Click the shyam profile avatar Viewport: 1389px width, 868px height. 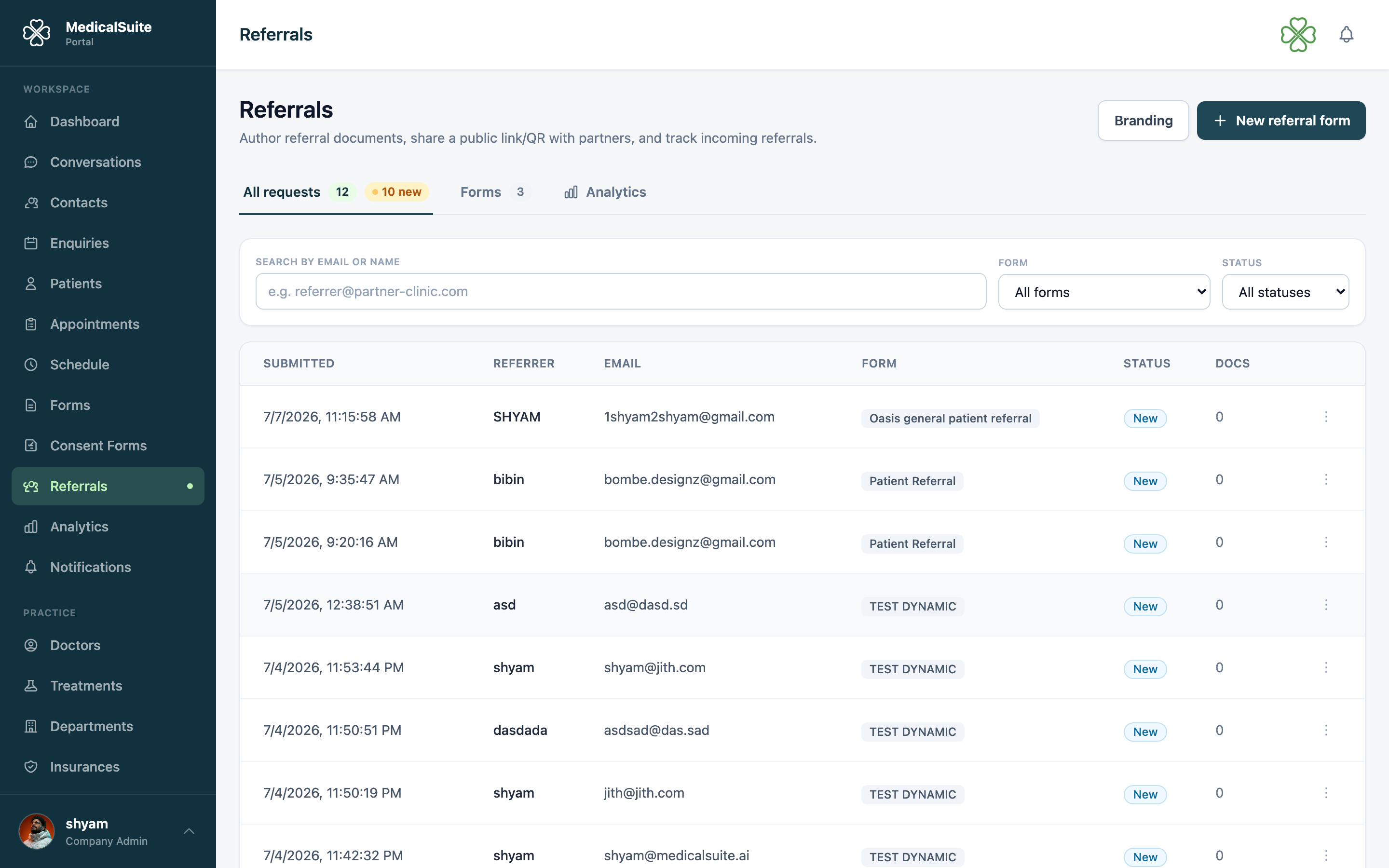click(36, 831)
